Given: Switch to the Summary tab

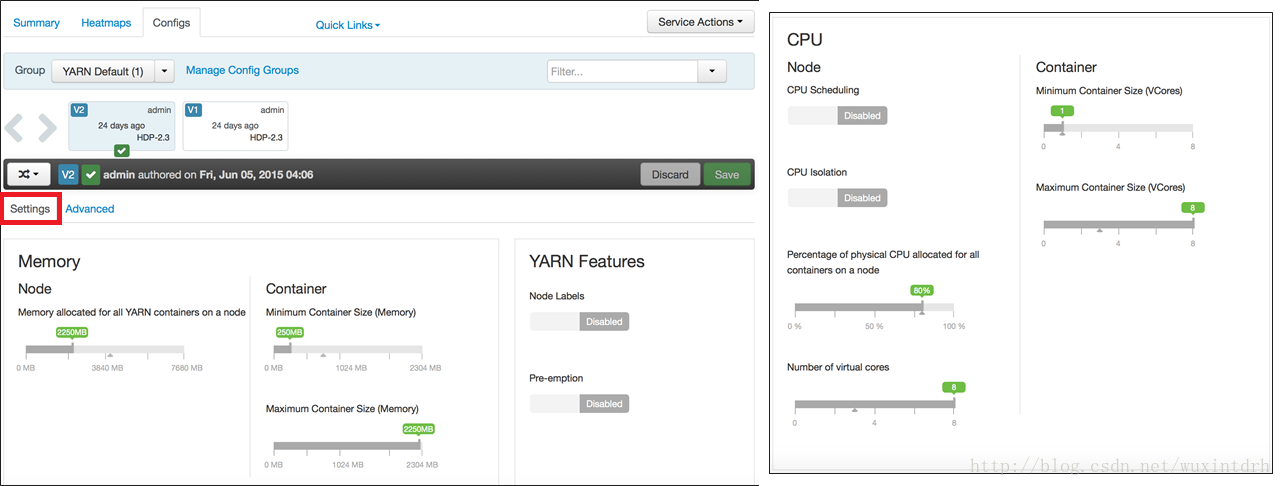Looking at the screenshot, I should (36, 22).
